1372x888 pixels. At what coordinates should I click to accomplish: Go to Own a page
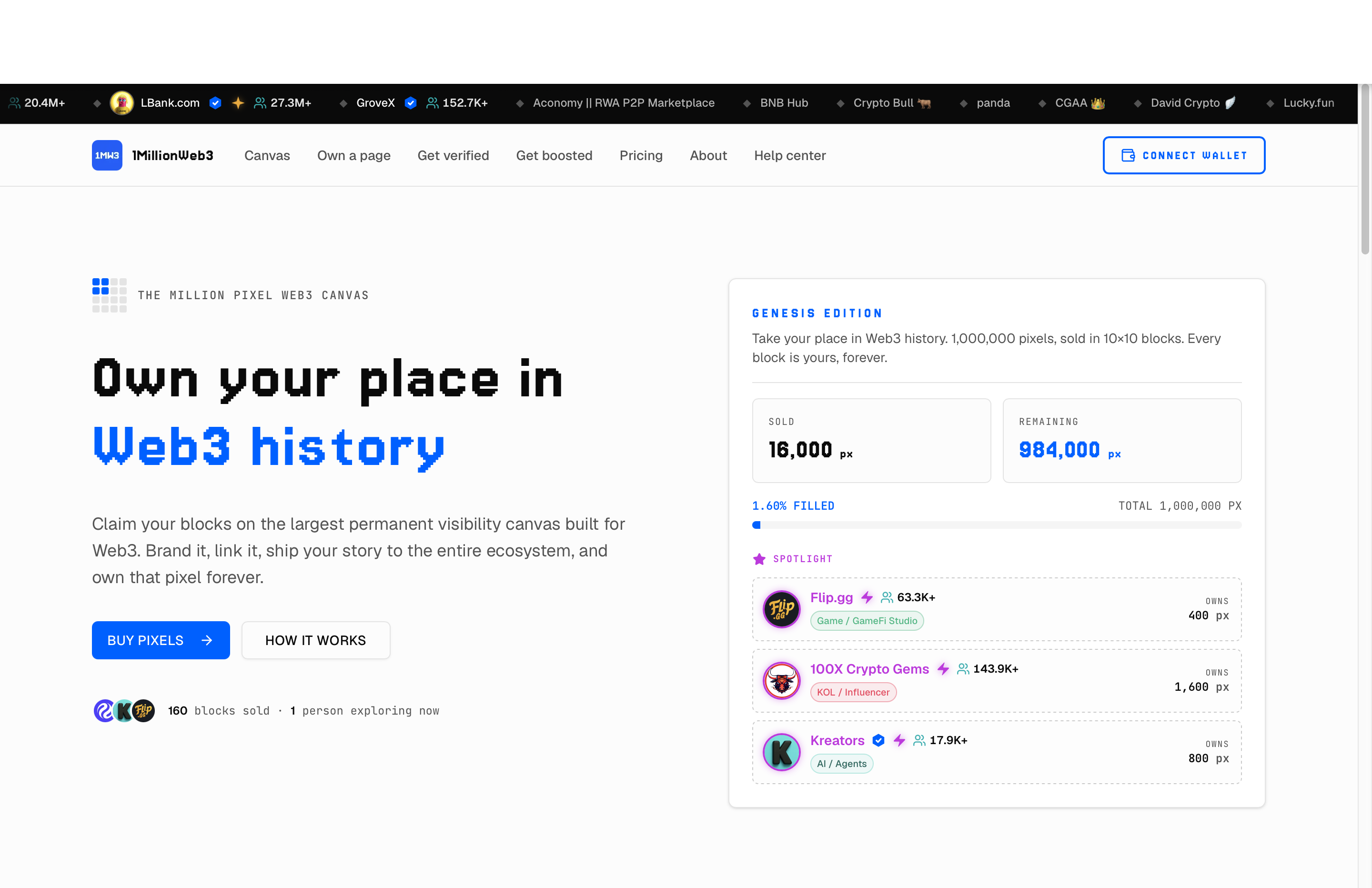[x=354, y=155]
